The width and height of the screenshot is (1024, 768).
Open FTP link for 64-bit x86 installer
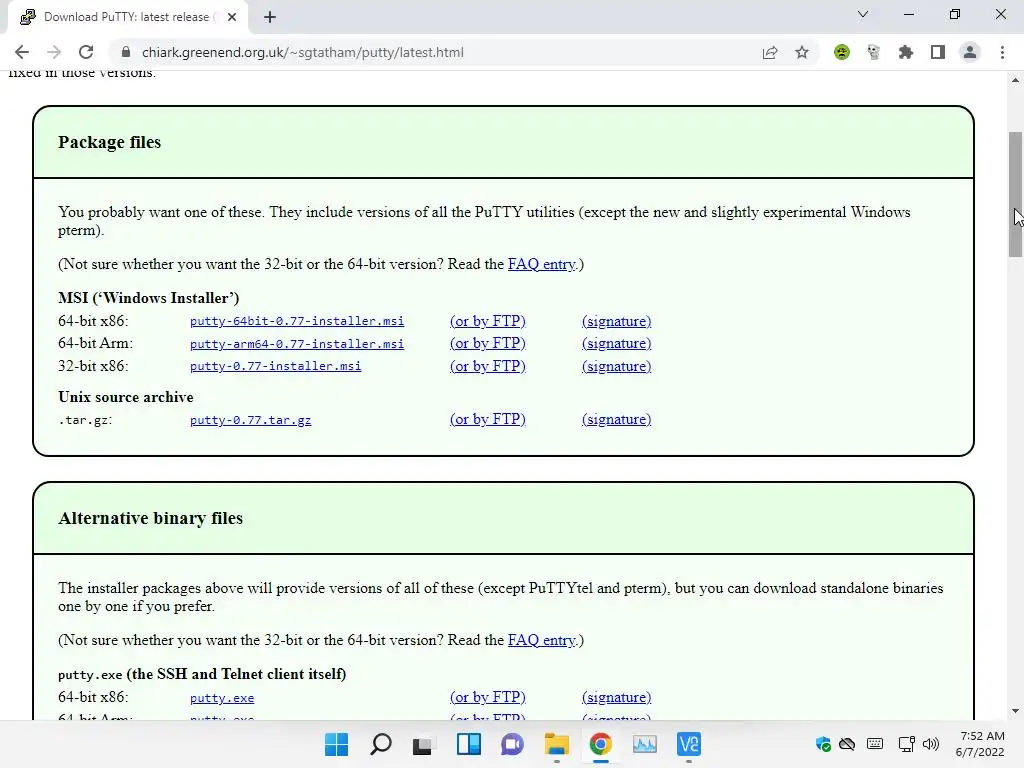point(488,321)
